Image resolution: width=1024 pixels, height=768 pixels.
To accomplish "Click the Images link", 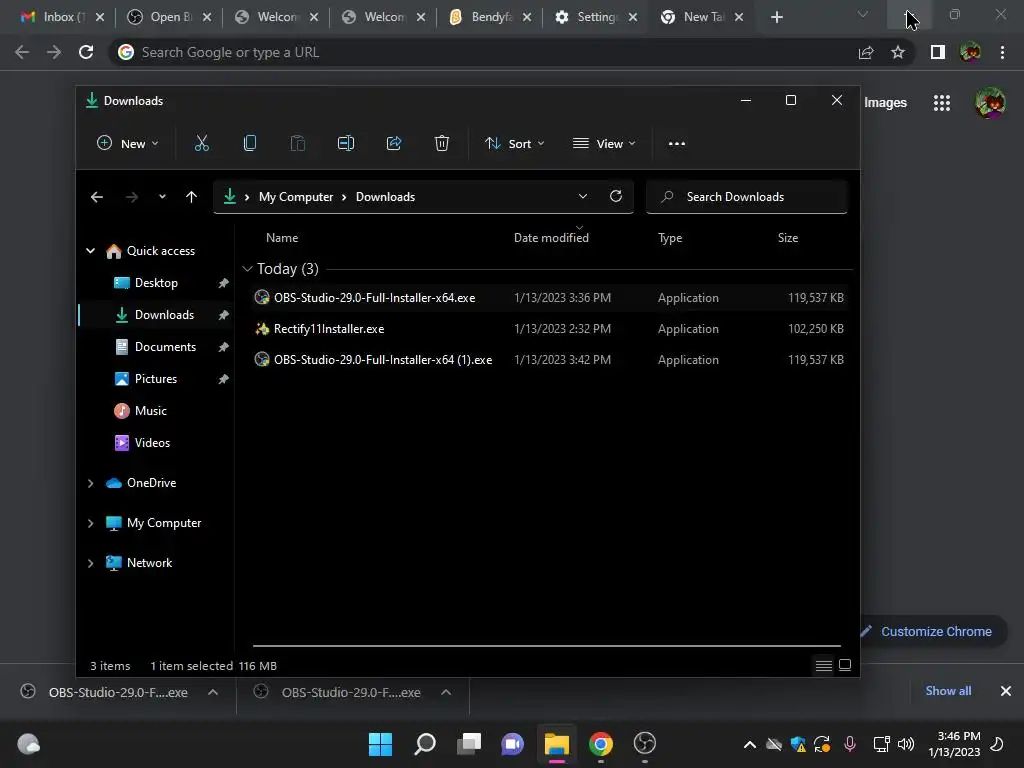I will tap(885, 103).
